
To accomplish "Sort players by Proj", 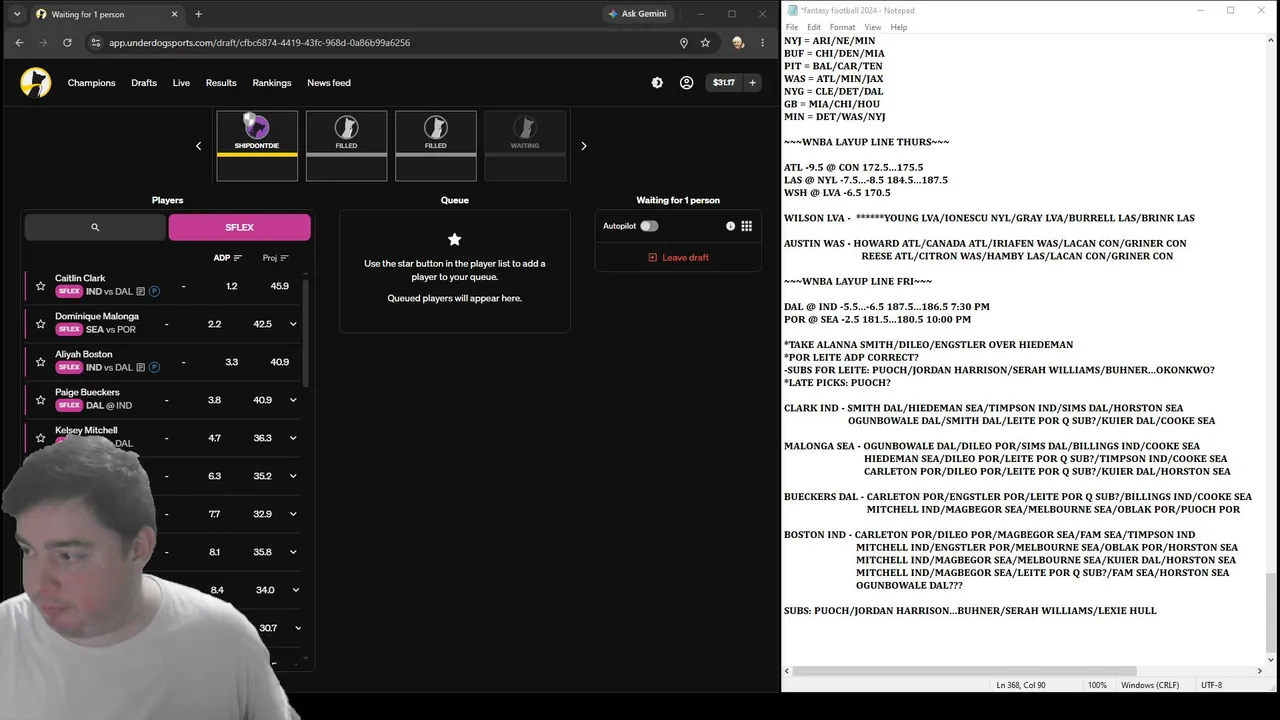I will 275,258.
